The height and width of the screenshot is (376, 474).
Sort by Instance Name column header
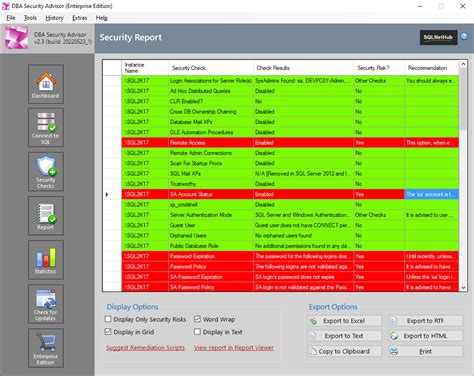(x=145, y=68)
